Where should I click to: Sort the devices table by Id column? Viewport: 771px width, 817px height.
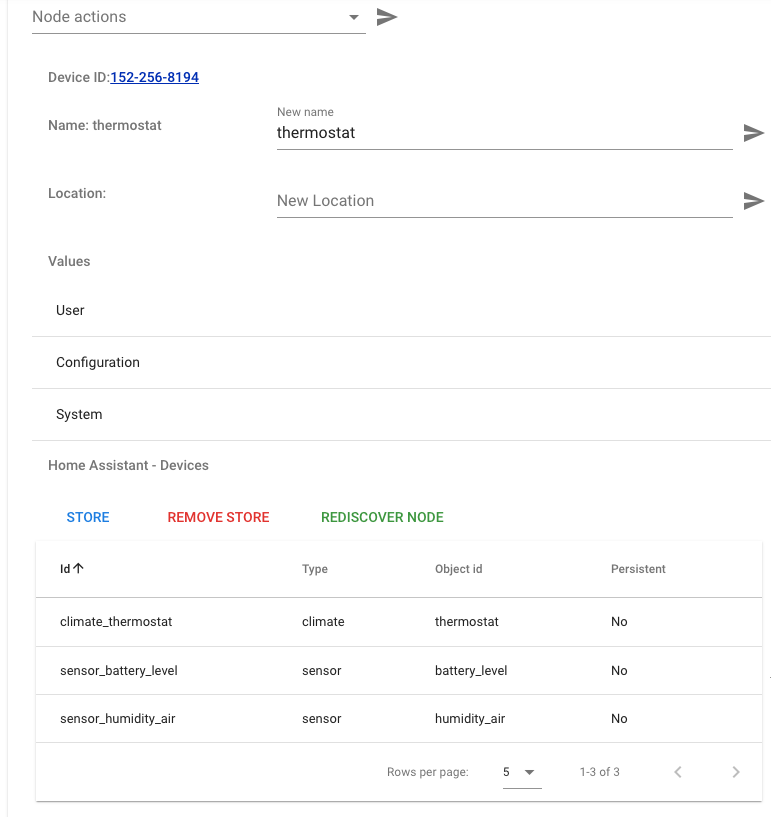(x=70, y=568)
